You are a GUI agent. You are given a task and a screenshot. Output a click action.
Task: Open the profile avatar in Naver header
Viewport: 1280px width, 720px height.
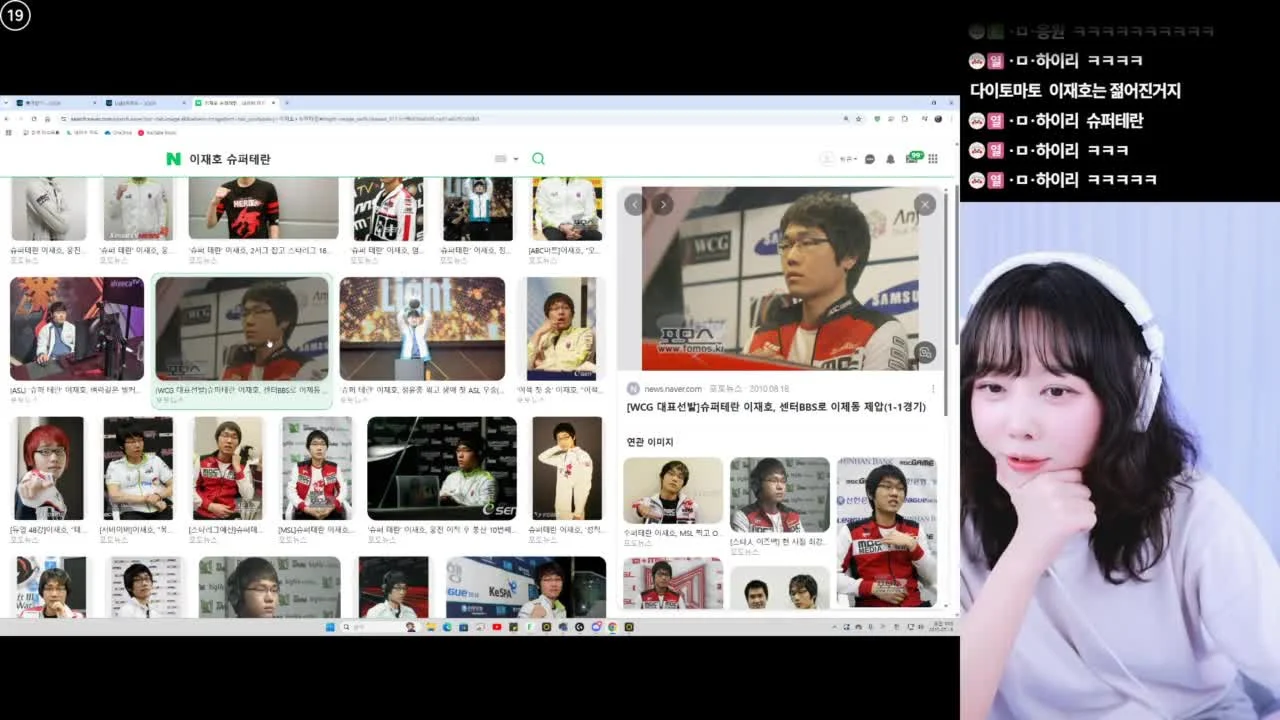click(827, 159)
